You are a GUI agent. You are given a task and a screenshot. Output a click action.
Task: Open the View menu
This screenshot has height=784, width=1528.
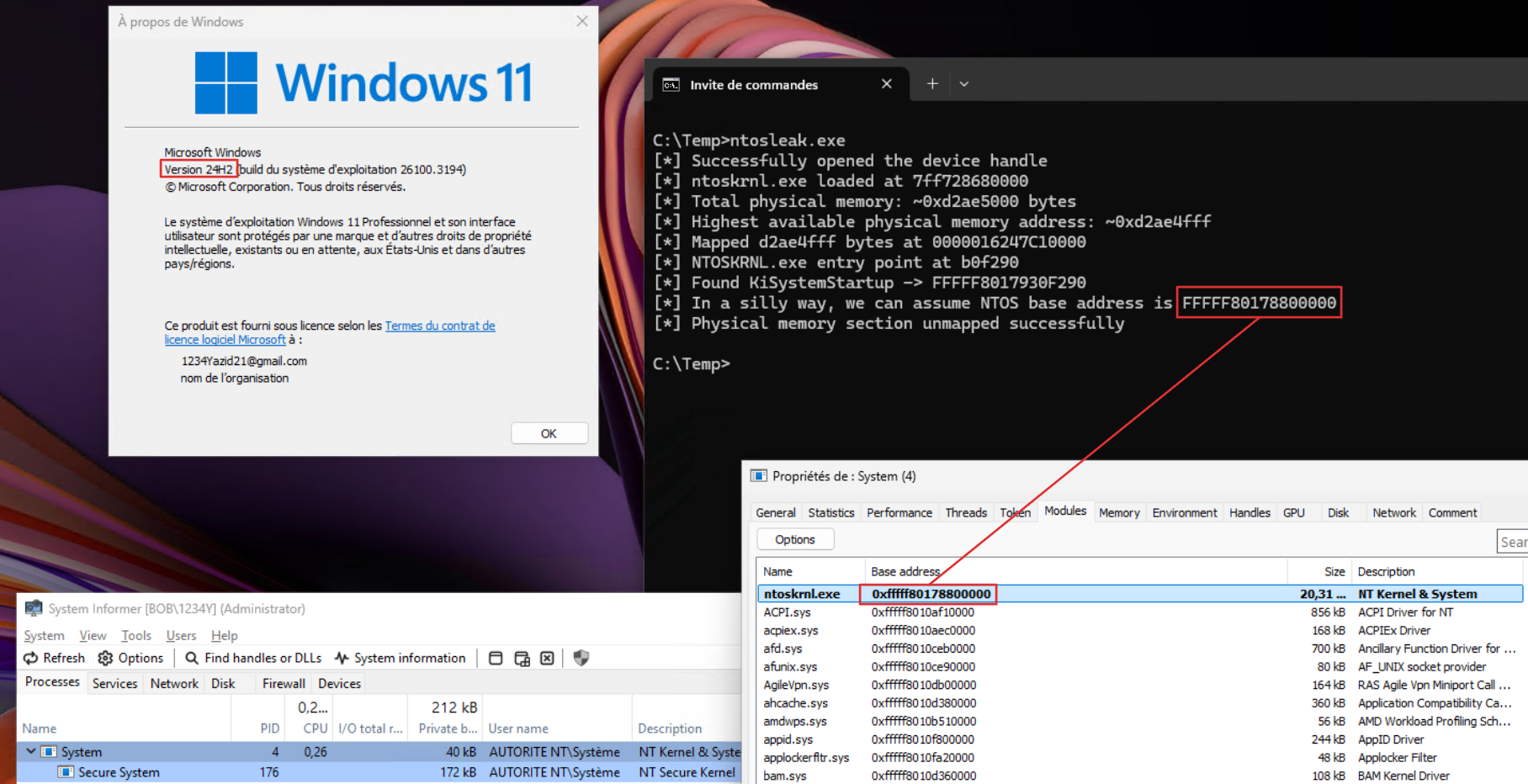coord(93,635)
